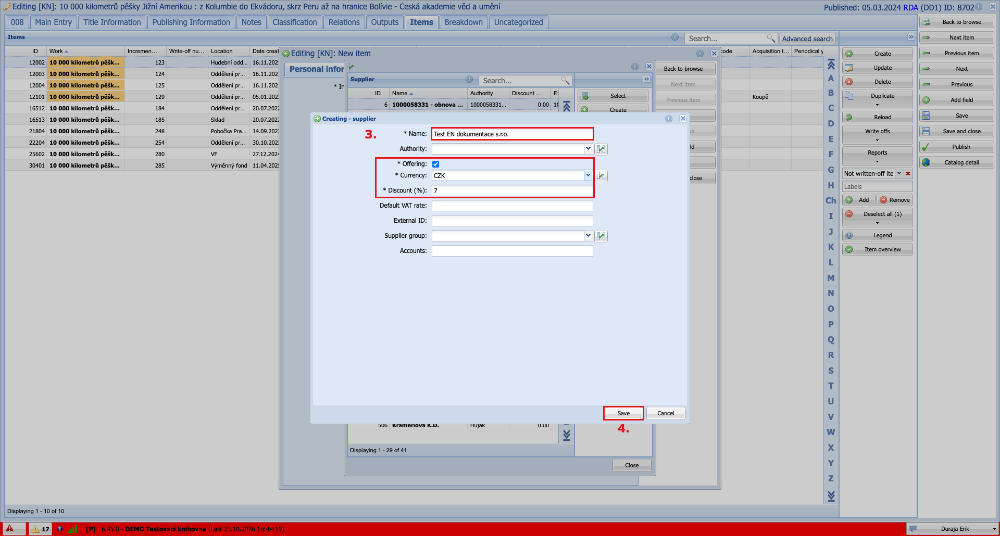Switch to the Breakdown tab
The width and height of the screenshot is (1000, 536).
pos(462,22)
